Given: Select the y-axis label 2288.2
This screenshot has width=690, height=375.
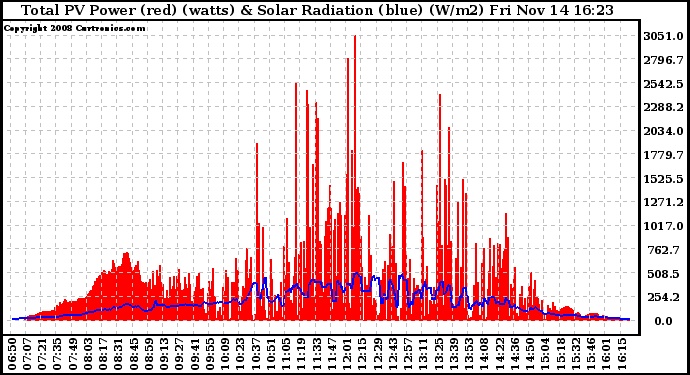Looking at the screenshot, I should 663,107.
